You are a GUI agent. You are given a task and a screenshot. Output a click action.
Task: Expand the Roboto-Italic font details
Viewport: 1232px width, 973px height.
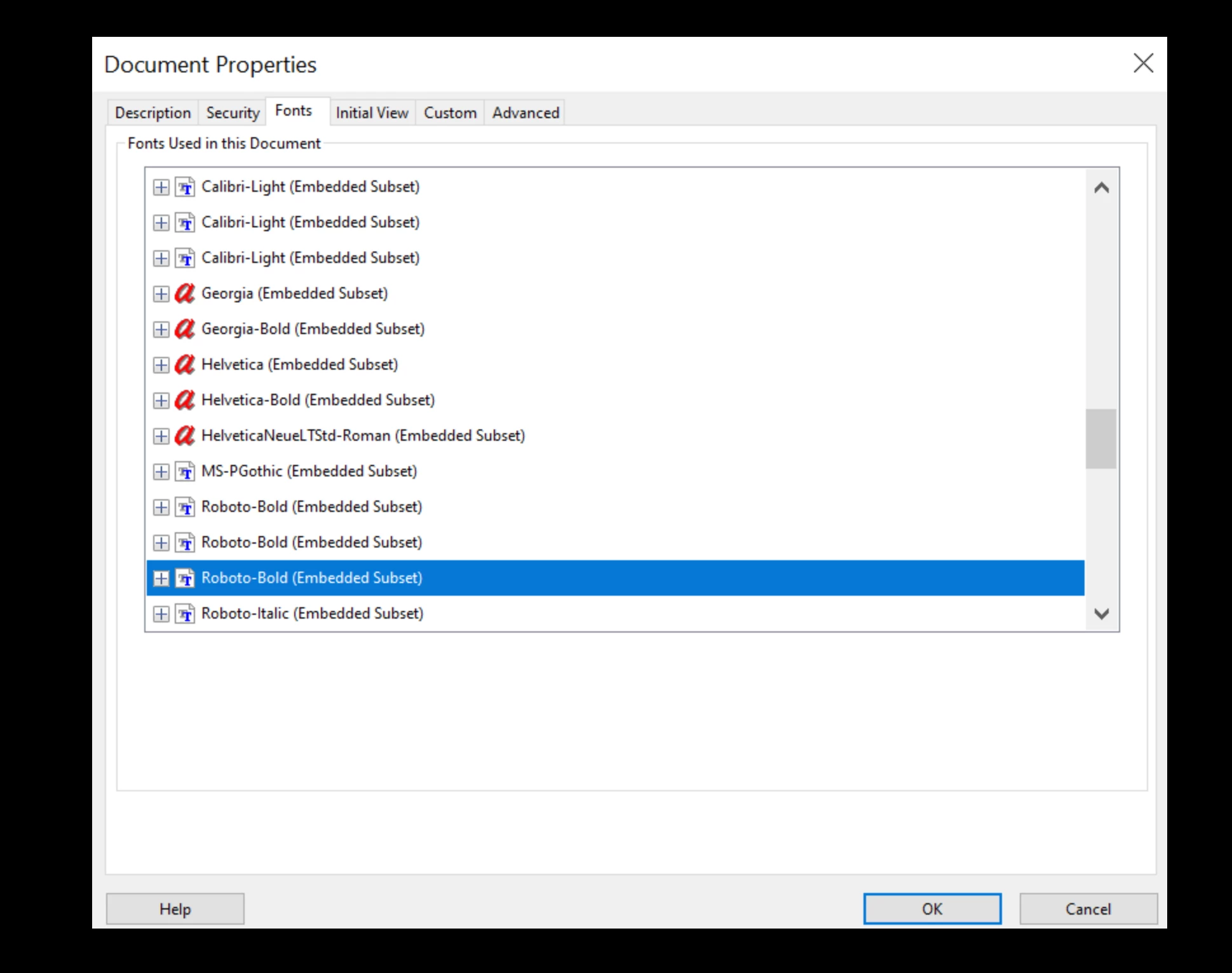pyautogui.click(x=161, y=614)
